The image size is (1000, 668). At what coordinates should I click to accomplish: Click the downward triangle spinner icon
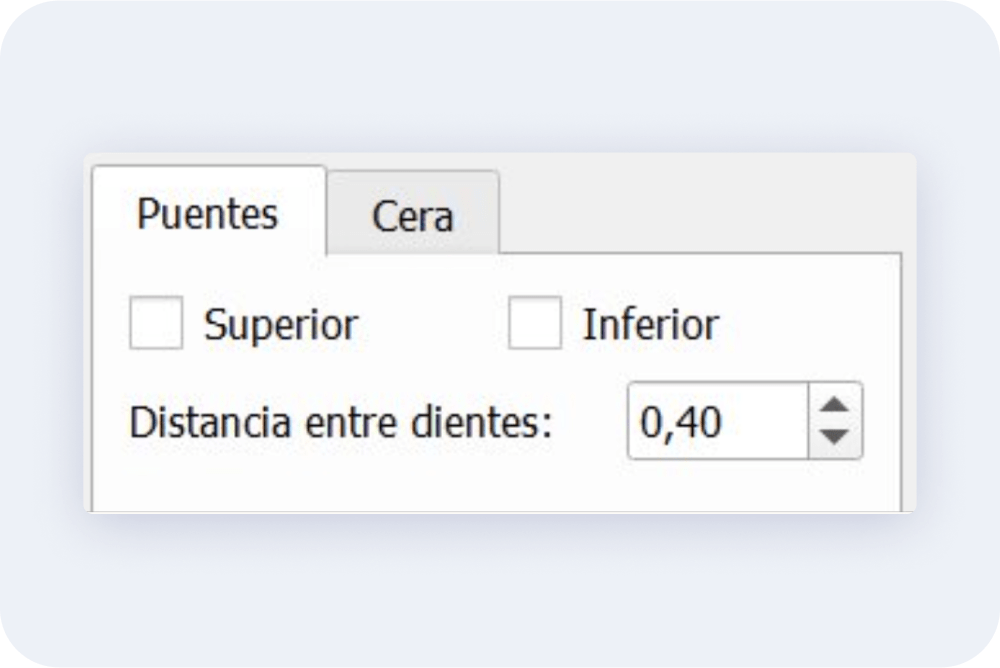coord(835,436)
